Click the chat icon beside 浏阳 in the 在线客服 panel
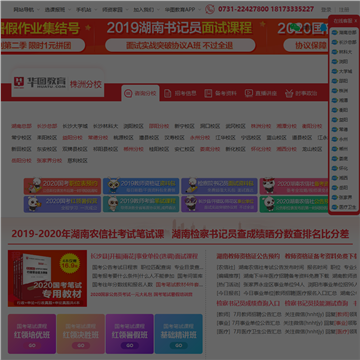Screen dimensions: 360x360 [335, 62]
